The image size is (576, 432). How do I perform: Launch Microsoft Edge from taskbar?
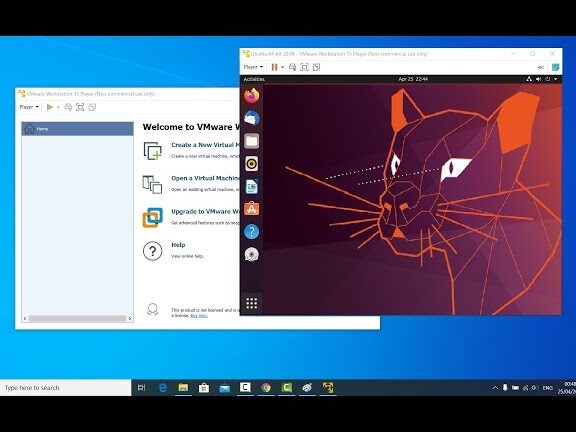[x=162, y=388]
